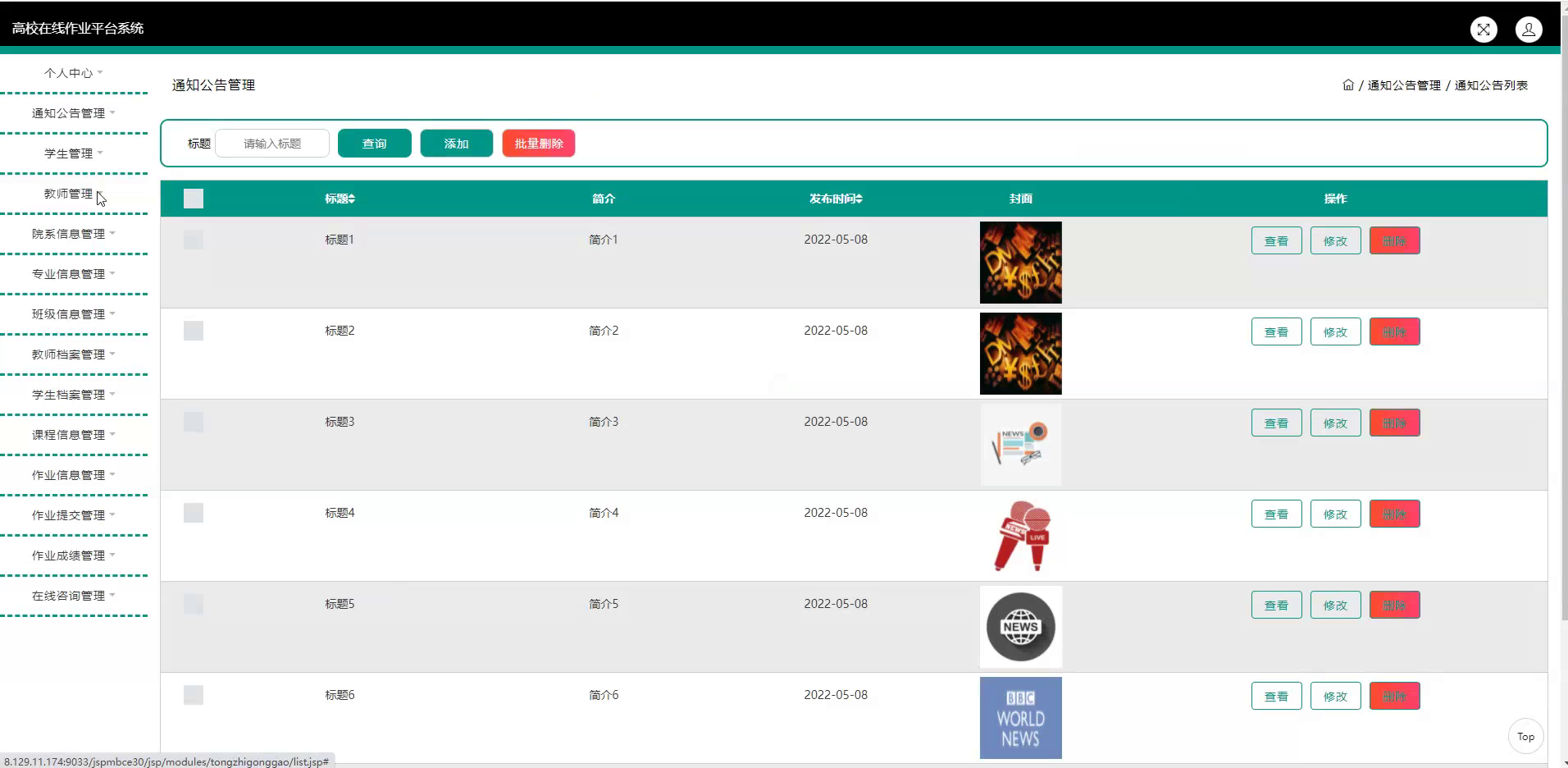Expand 学生管理 sidebar menu
Viewport: 1568px width, 768px height.
[74, 153]
